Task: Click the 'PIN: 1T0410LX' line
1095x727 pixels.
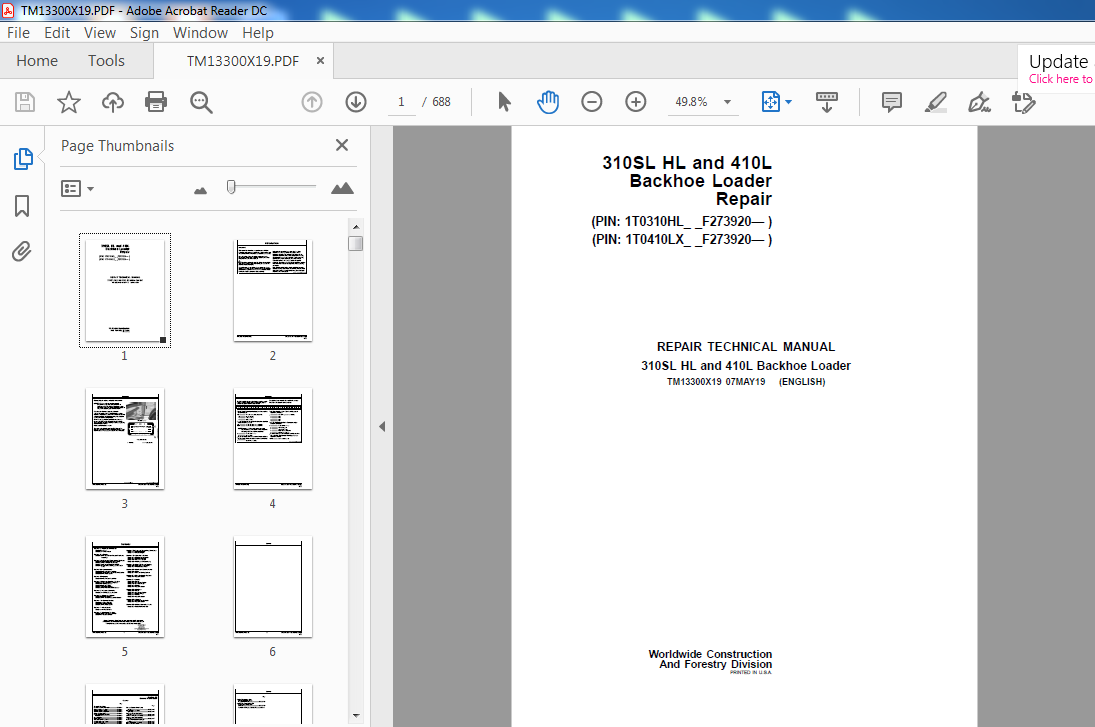Action: tap(682, 240)
